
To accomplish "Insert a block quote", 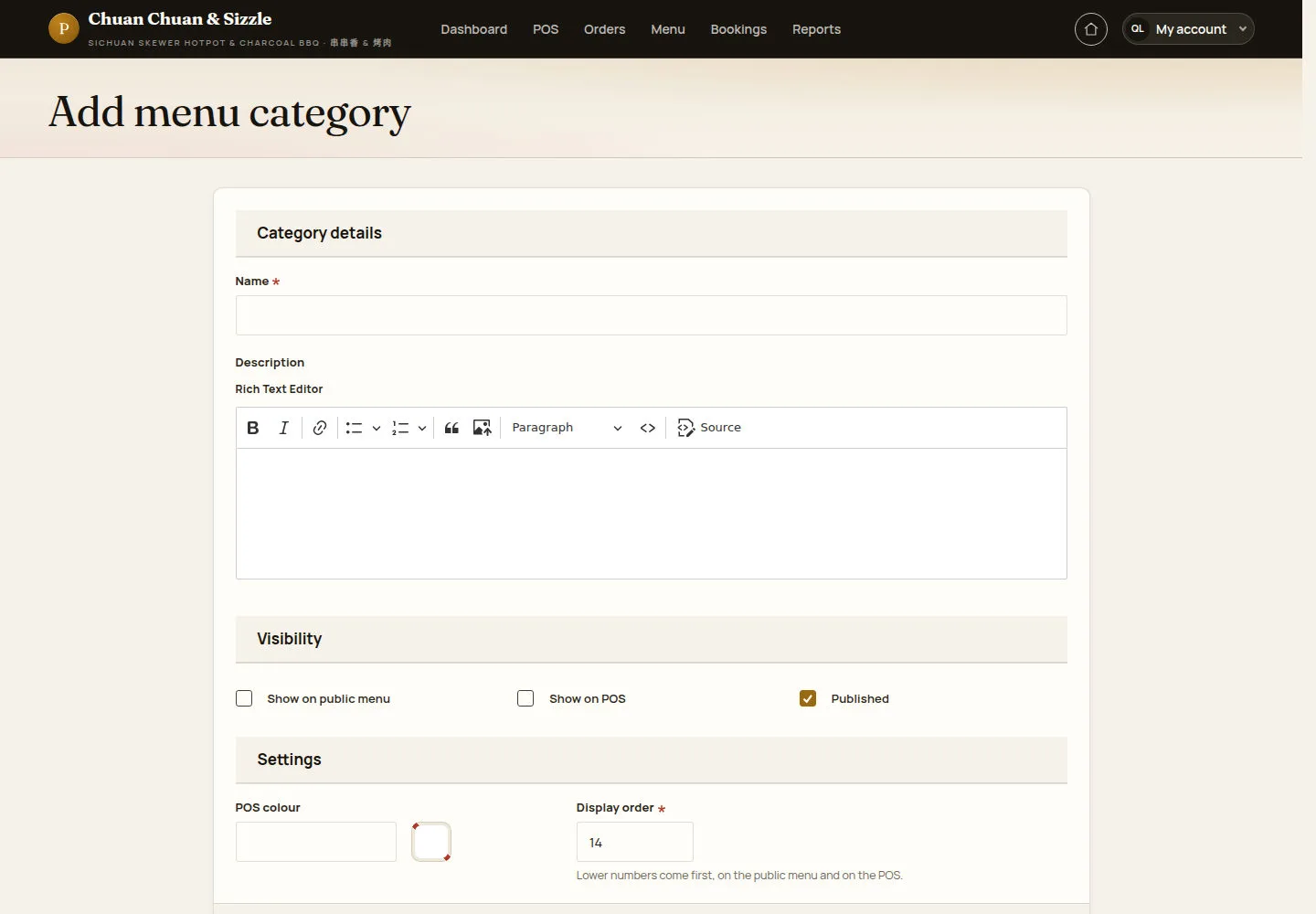I will pos(451,428).
